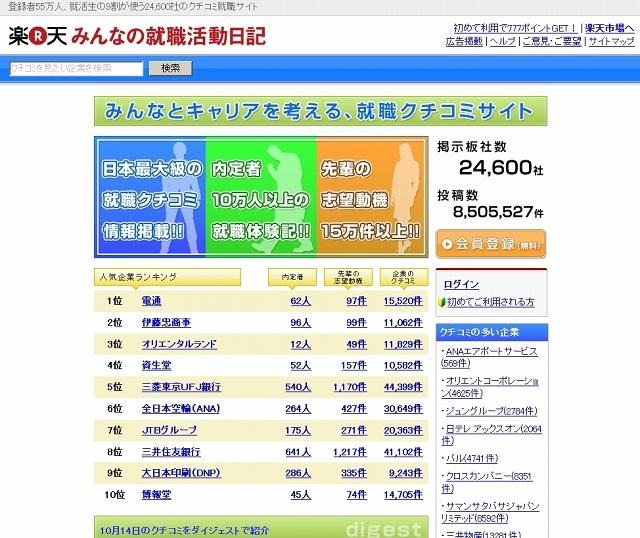Viewport: 640px width, 538px height.
Task: Click 11,829件 for オリエンタルランド
Action: tap(403, 344)
